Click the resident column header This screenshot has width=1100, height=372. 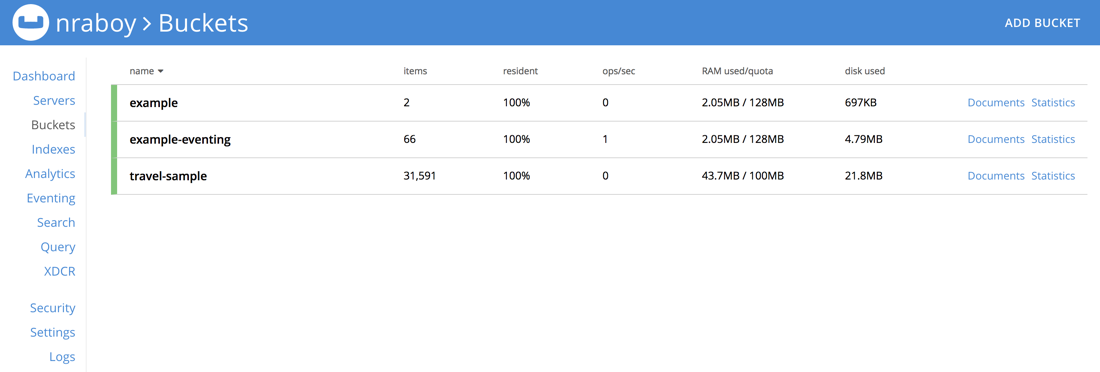520,71
